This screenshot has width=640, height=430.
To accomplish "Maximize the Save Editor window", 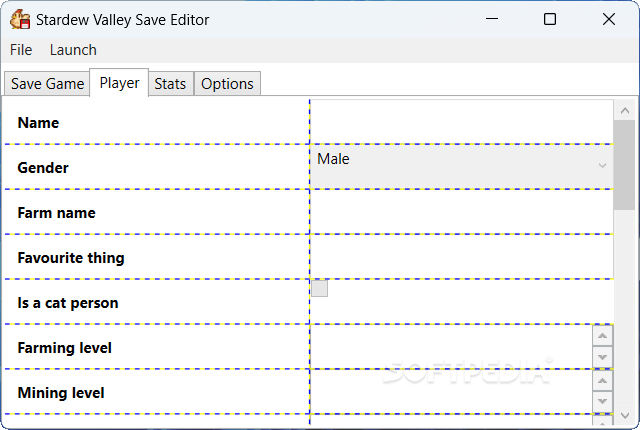I will (550, 19).
